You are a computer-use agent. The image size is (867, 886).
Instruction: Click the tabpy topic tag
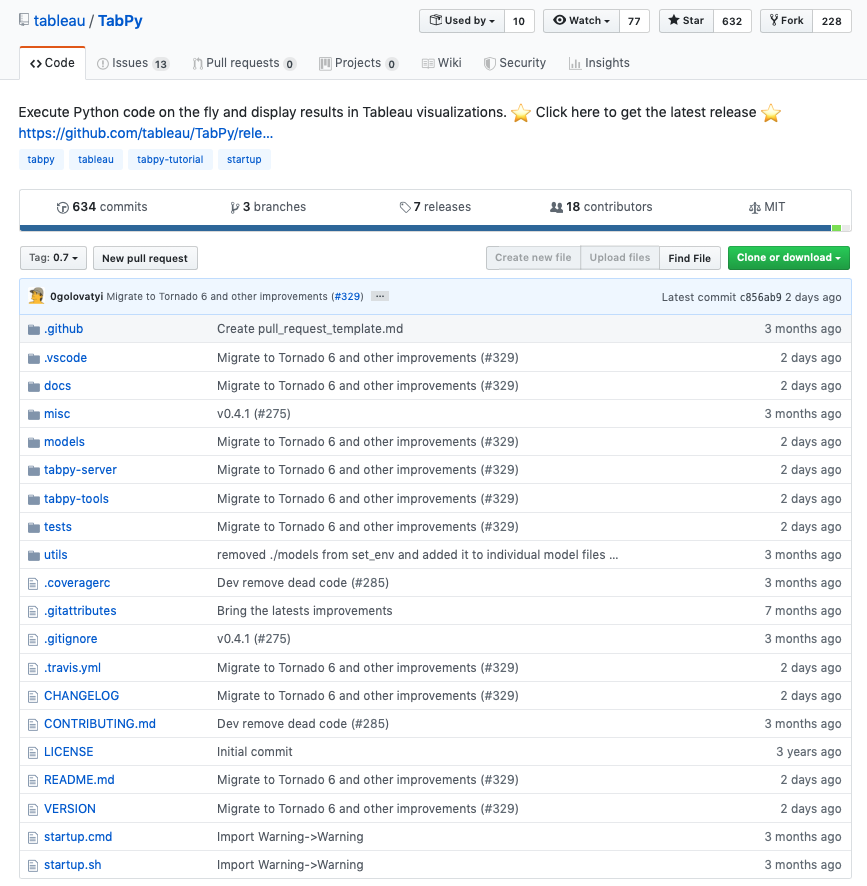pyautogui.click(x=41, y=159)
